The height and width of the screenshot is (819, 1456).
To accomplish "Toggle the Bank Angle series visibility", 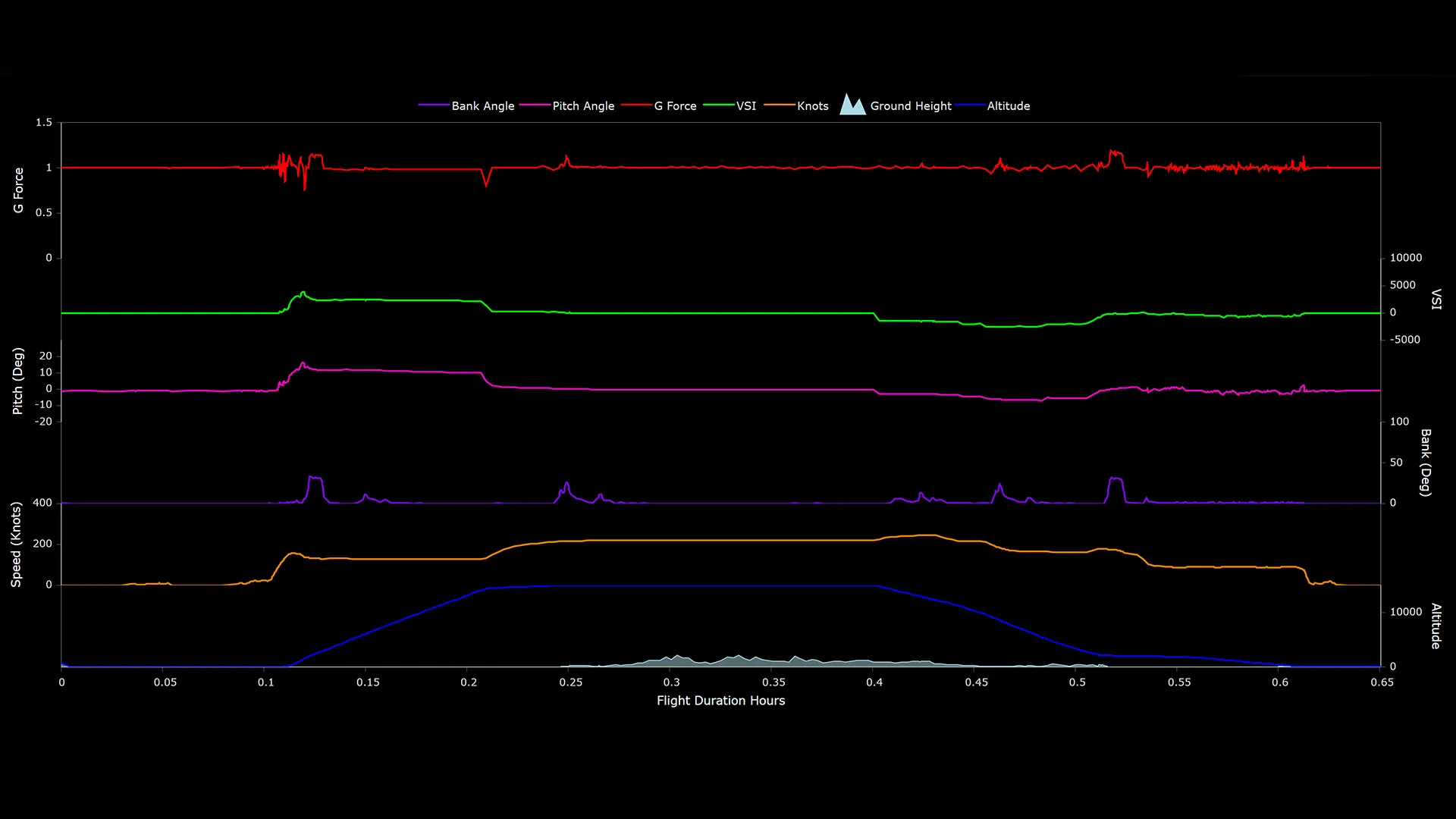I will point(482,105).
